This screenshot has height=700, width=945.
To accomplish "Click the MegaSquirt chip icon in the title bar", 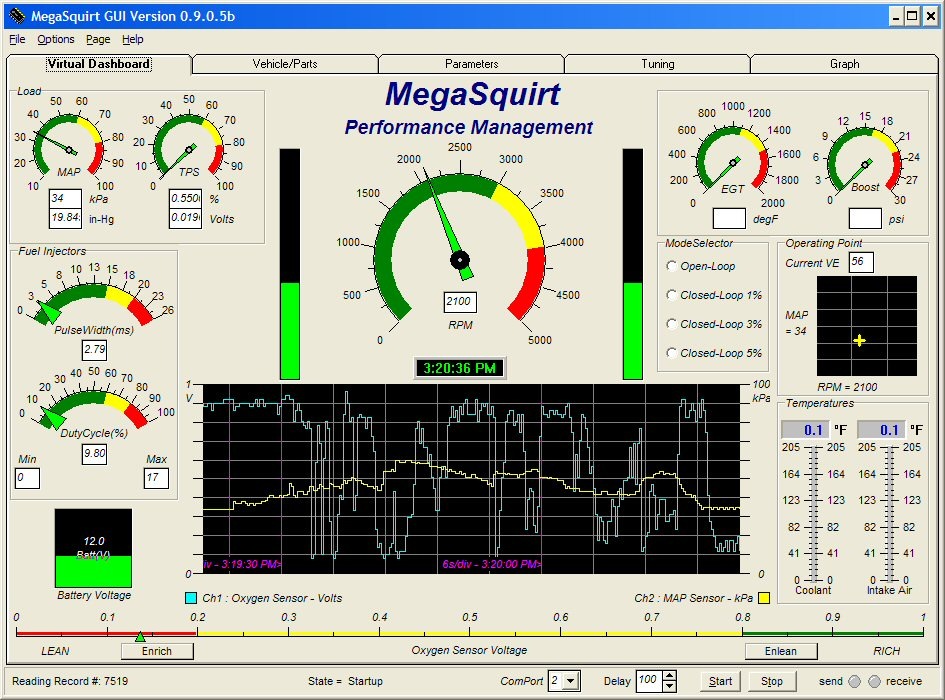I will (17, 16).
